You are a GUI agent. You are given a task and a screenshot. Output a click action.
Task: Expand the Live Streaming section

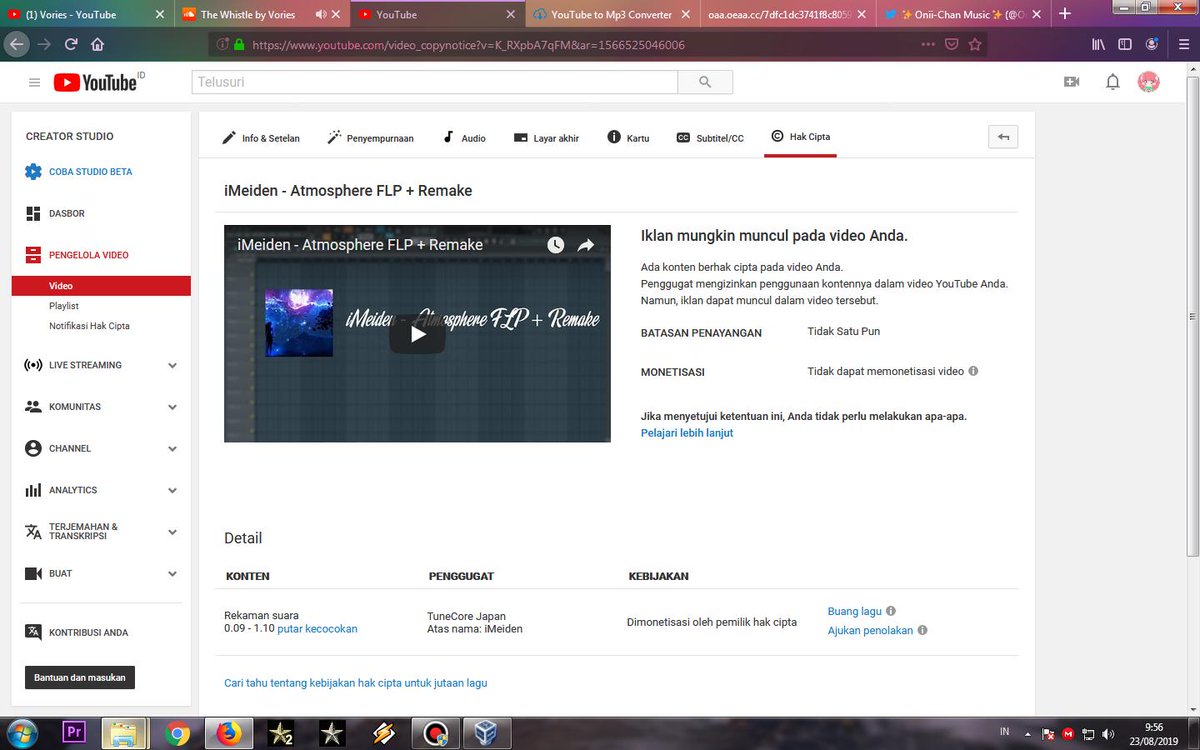[172, 366]
